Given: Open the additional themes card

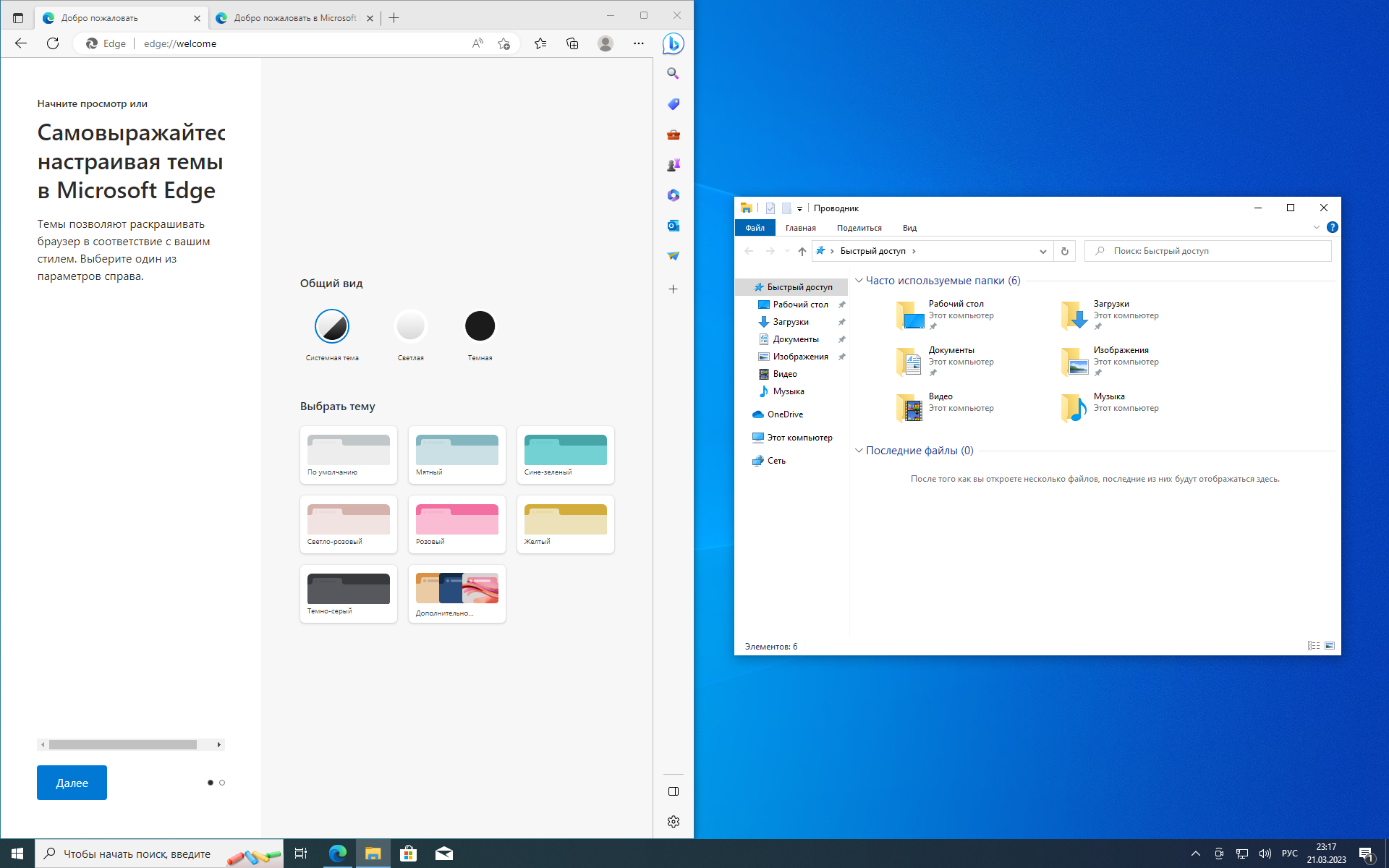Looking at the screenshot, I should (457, 594).
